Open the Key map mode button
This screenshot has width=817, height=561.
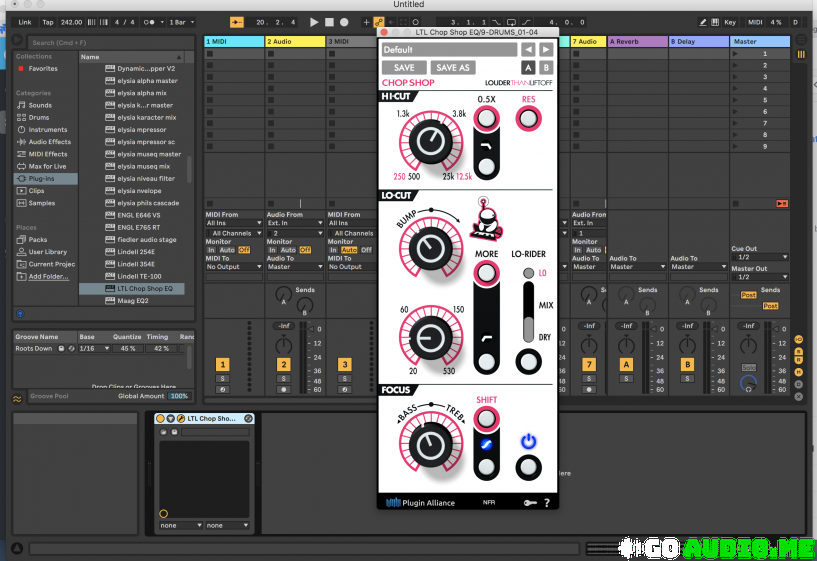[730, 22]
